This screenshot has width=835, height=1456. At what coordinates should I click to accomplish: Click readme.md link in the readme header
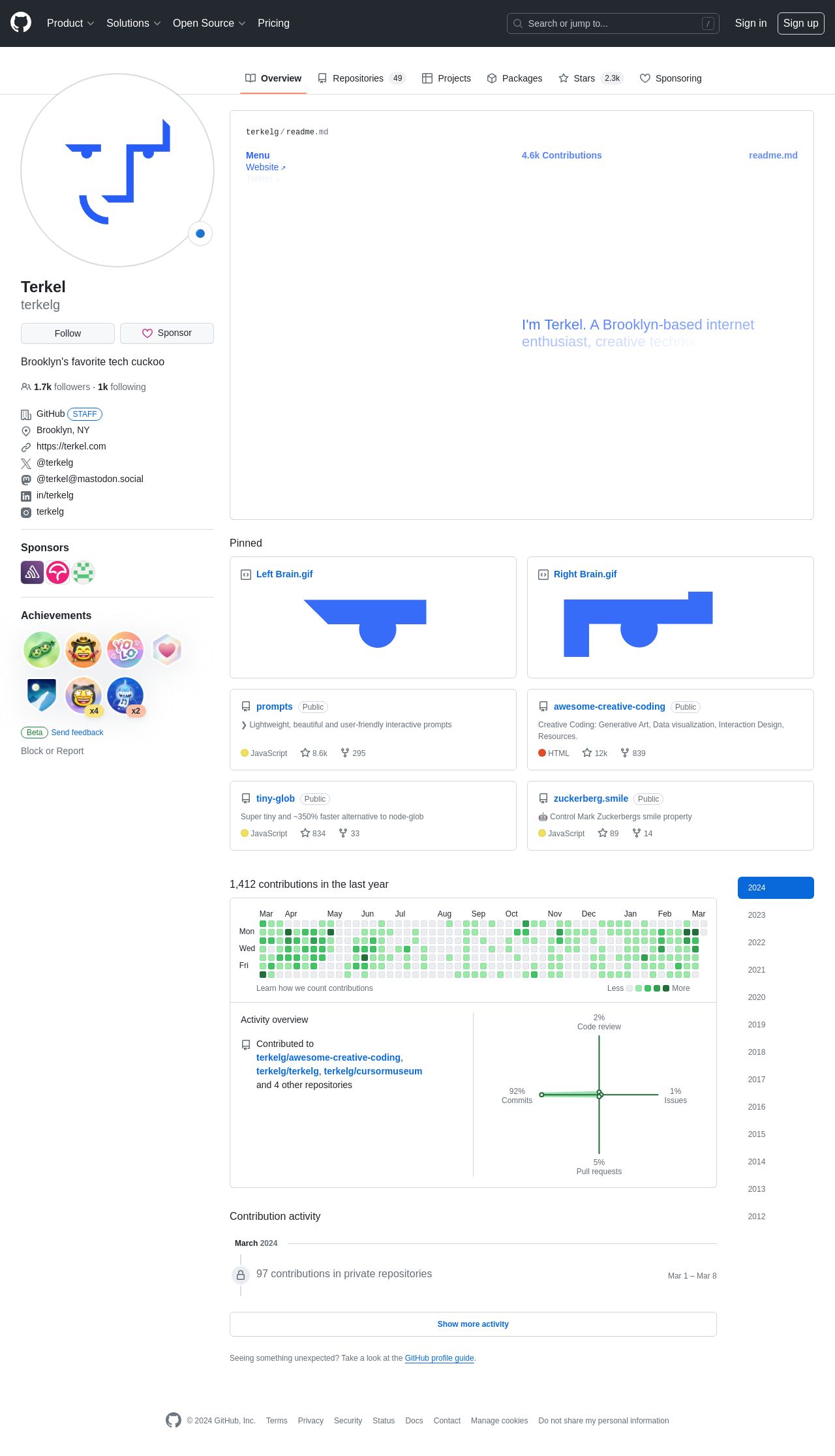pos(773,155)
